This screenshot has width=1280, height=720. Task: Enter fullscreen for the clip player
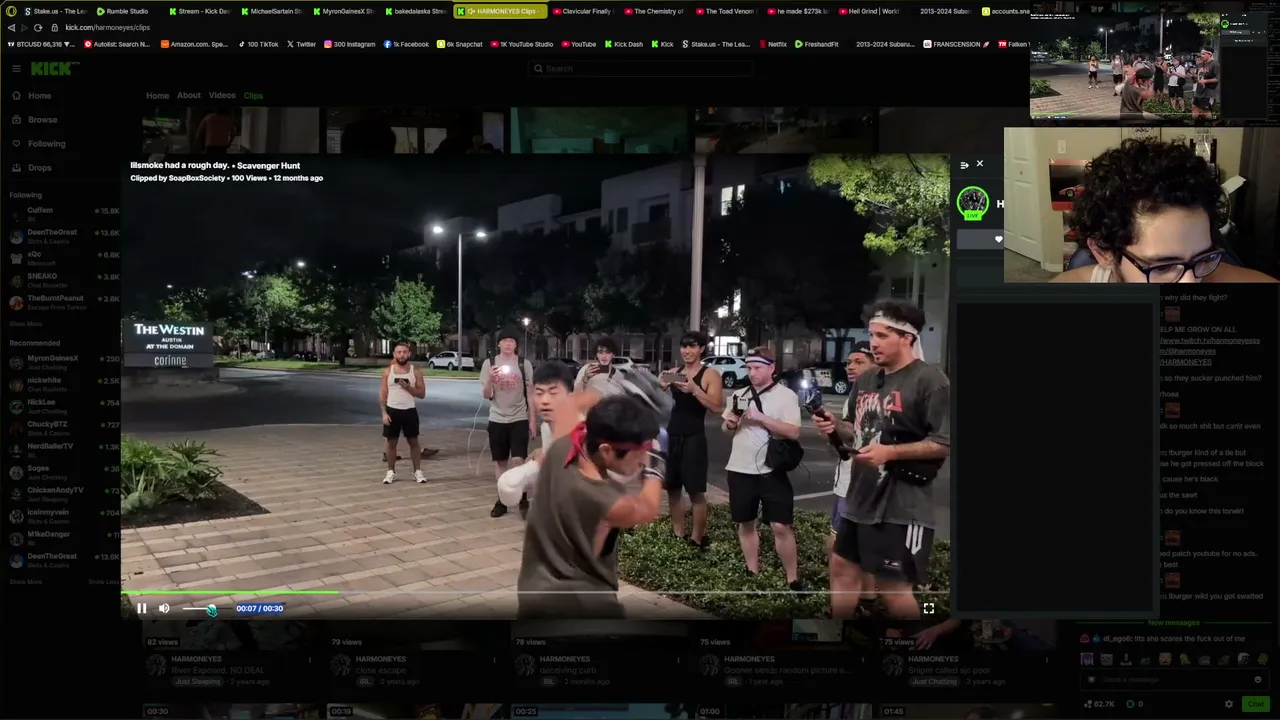[929, 608]
